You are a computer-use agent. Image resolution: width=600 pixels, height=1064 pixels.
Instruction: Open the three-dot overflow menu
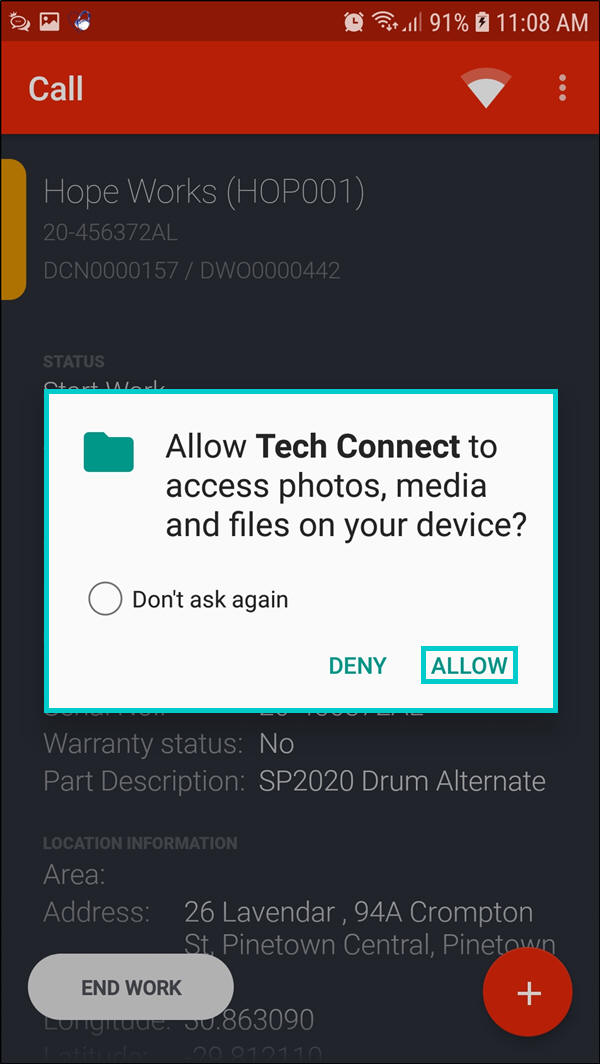(x=562, y=88)
